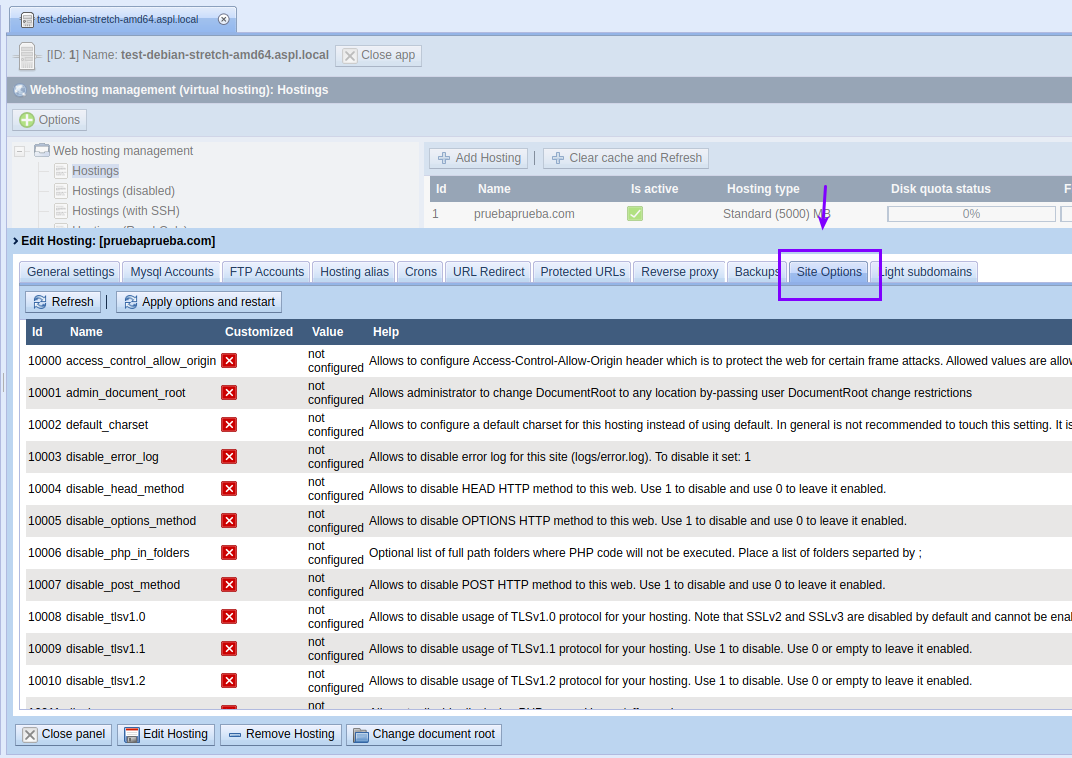Image resolution: width=1072 pixels, height=758 pixels.
Task: Click red X for access_control_allow_origin
Action: (x=229, y=361)
